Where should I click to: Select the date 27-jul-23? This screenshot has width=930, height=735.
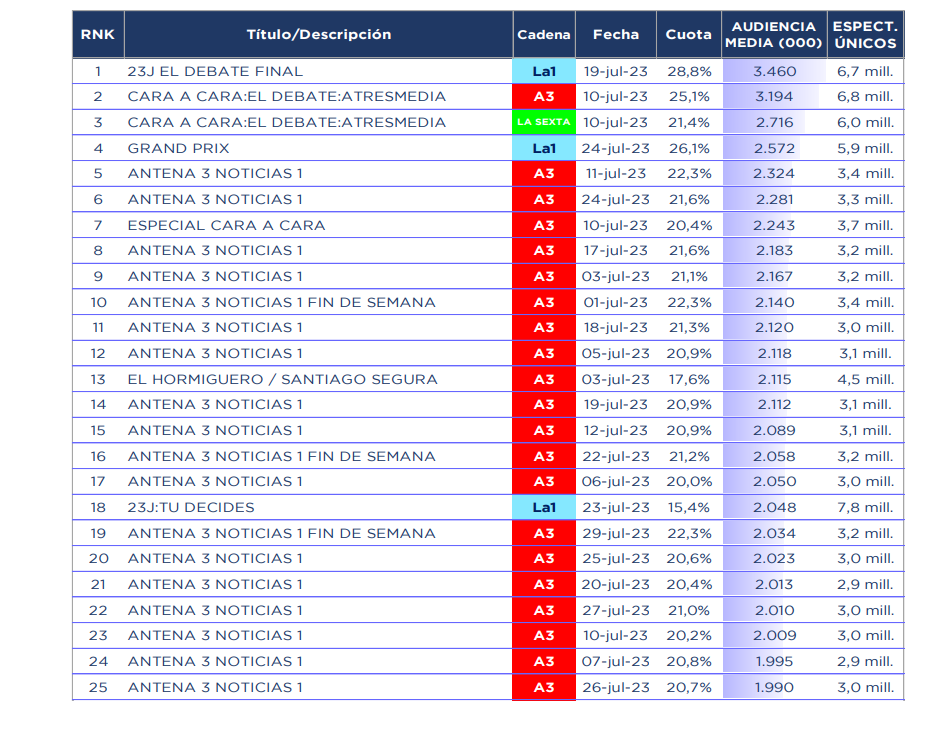click(616, 611)
